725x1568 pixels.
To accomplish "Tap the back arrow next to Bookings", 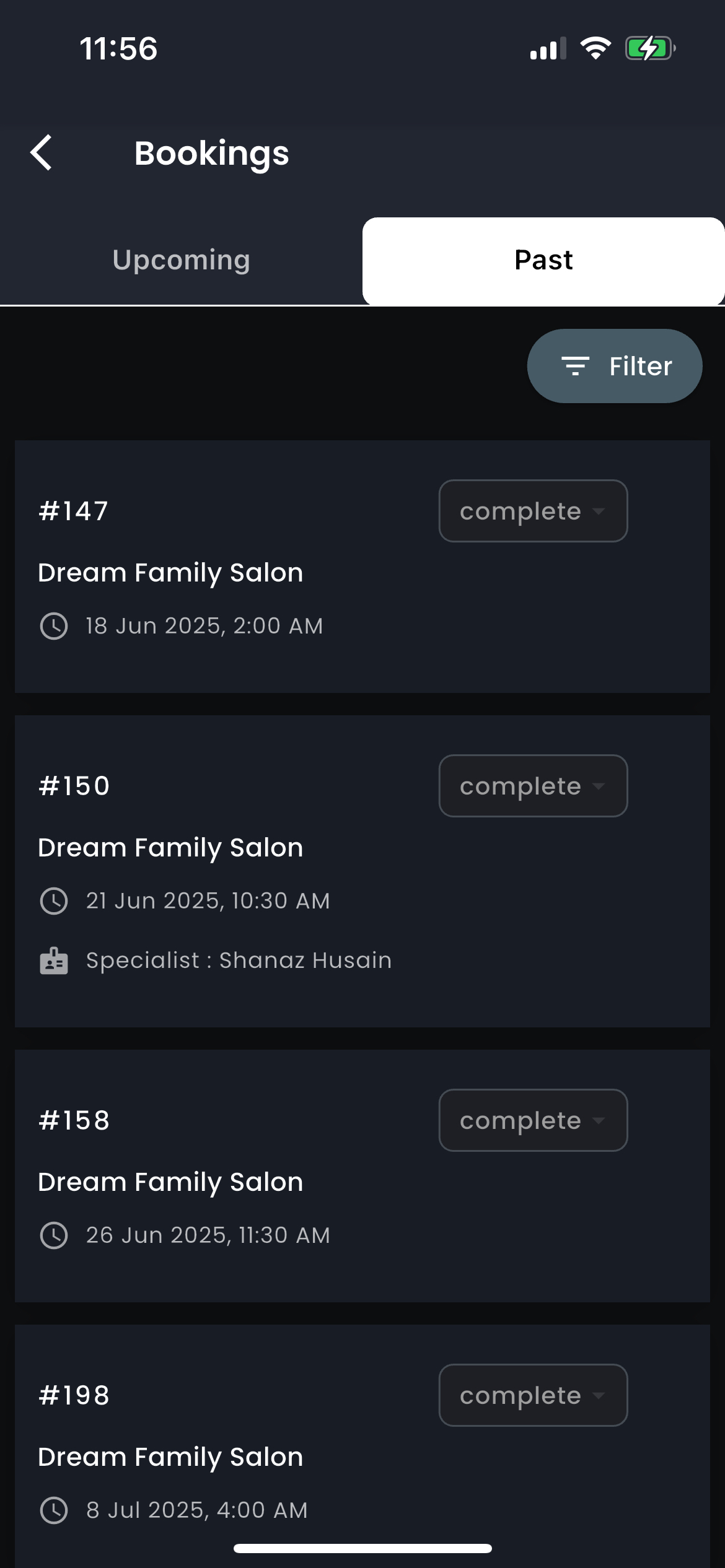I will pyautogui.click(x=41, y=152).
